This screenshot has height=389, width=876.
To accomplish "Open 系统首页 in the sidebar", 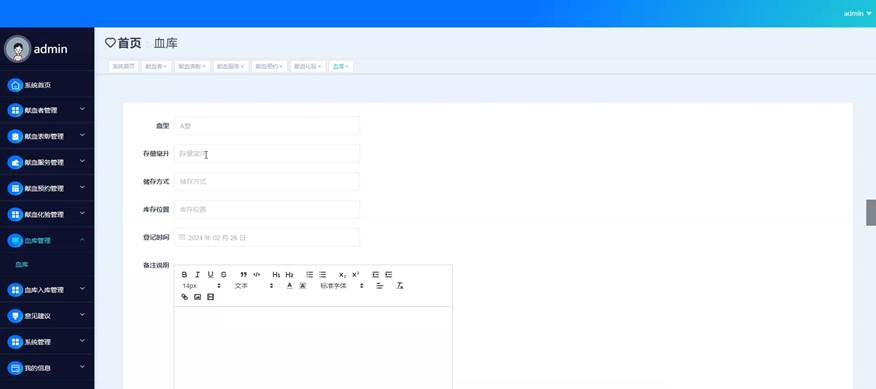I will 47,85.
